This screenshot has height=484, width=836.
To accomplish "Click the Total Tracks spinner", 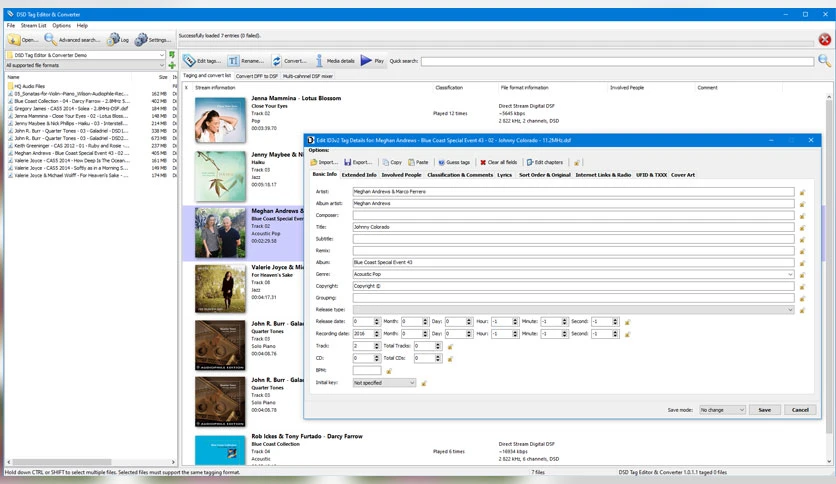I will click(438, 346).
